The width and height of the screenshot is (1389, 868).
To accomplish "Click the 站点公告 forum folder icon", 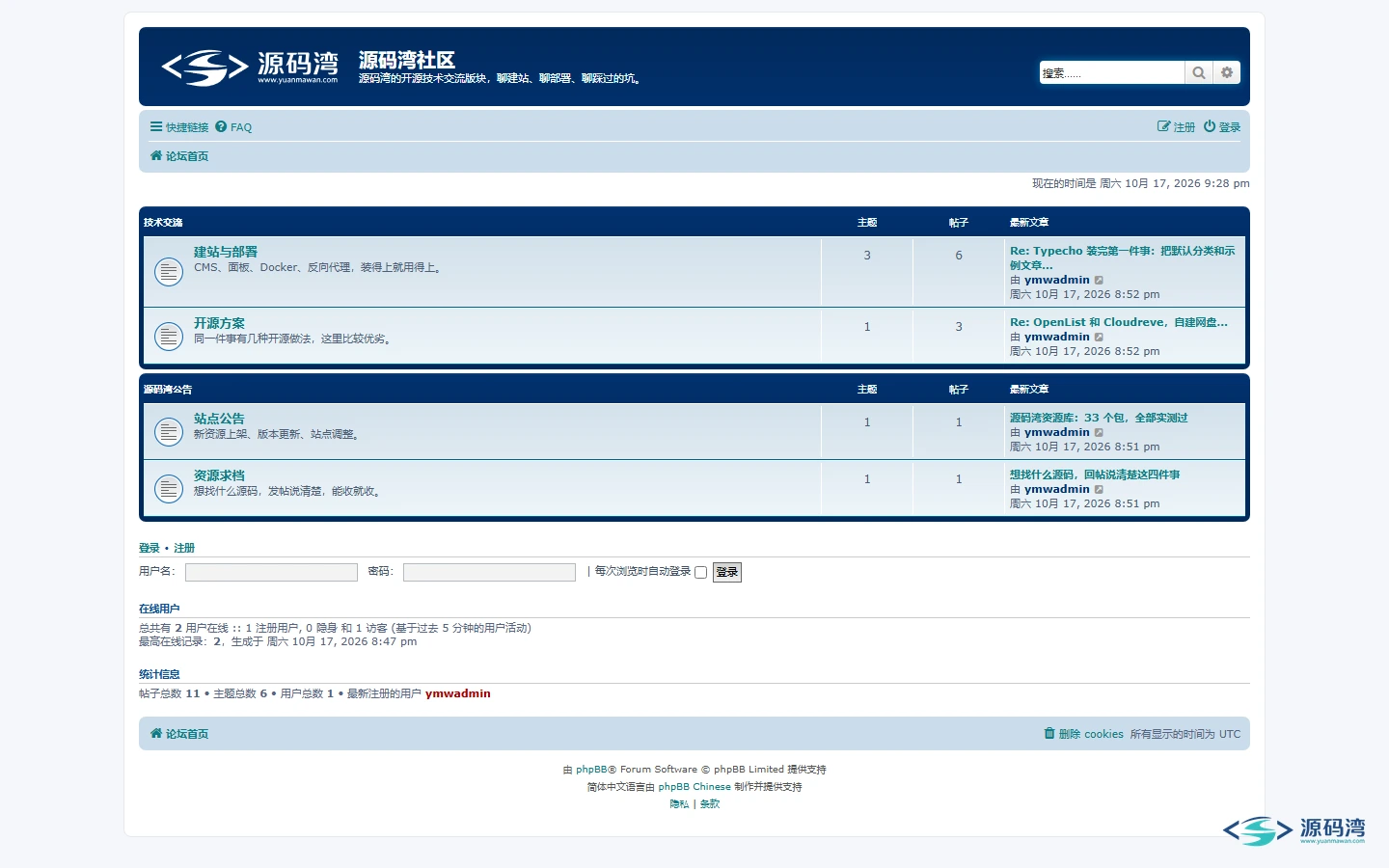I will click(169, 432).
